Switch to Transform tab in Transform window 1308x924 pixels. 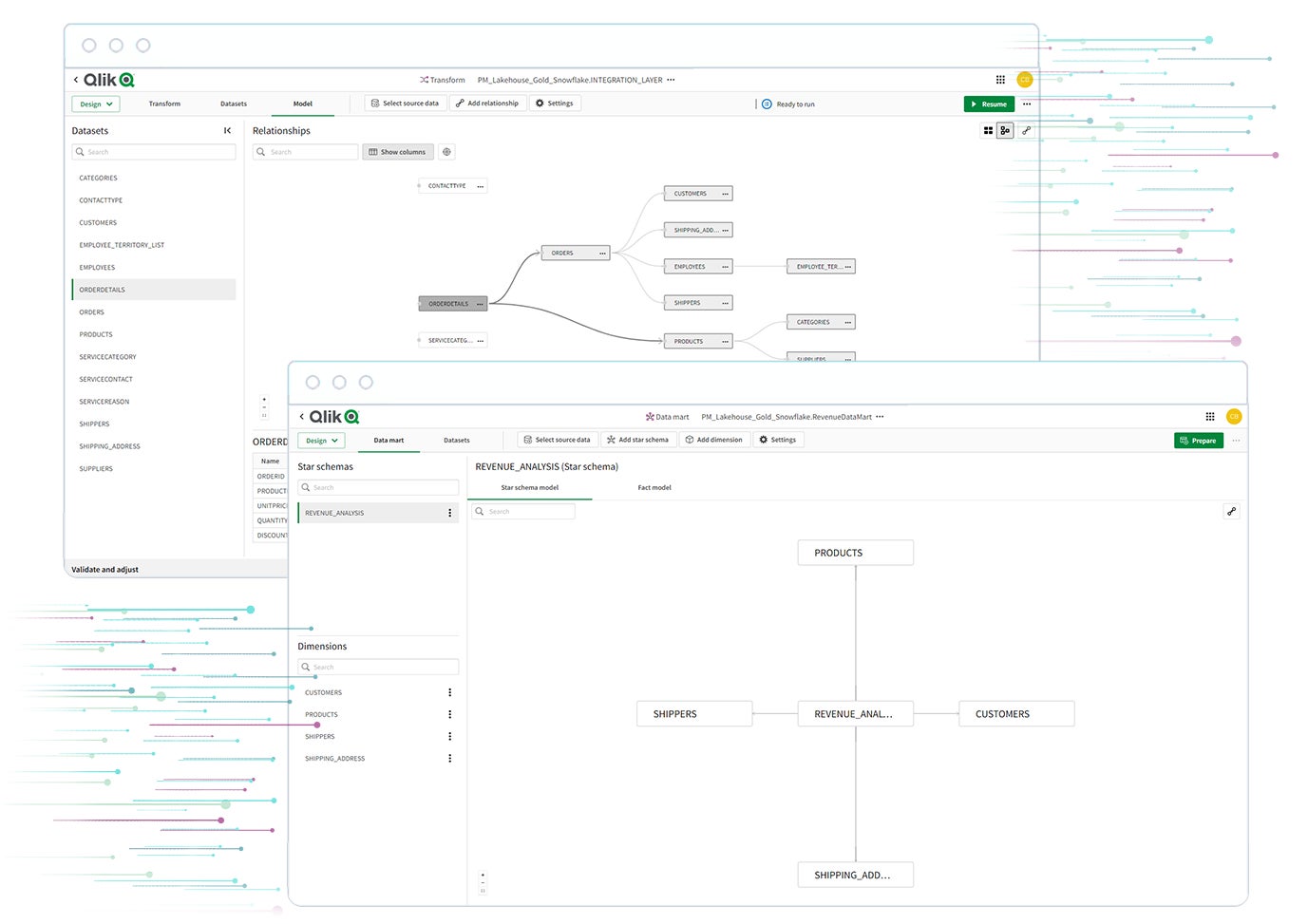164,104
